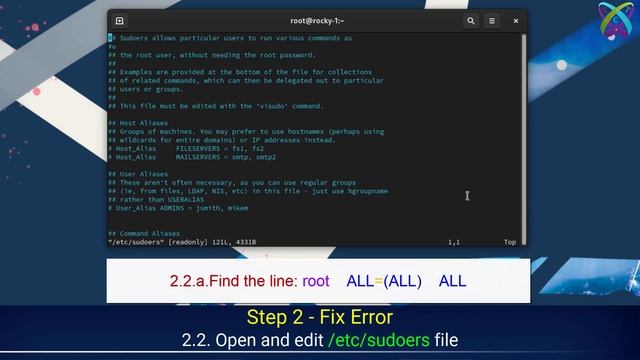Click the line 'Examples are provided at the bottom'
This screenshot has height=360, width=640.
pyautogui.click(x=240, y=72)
